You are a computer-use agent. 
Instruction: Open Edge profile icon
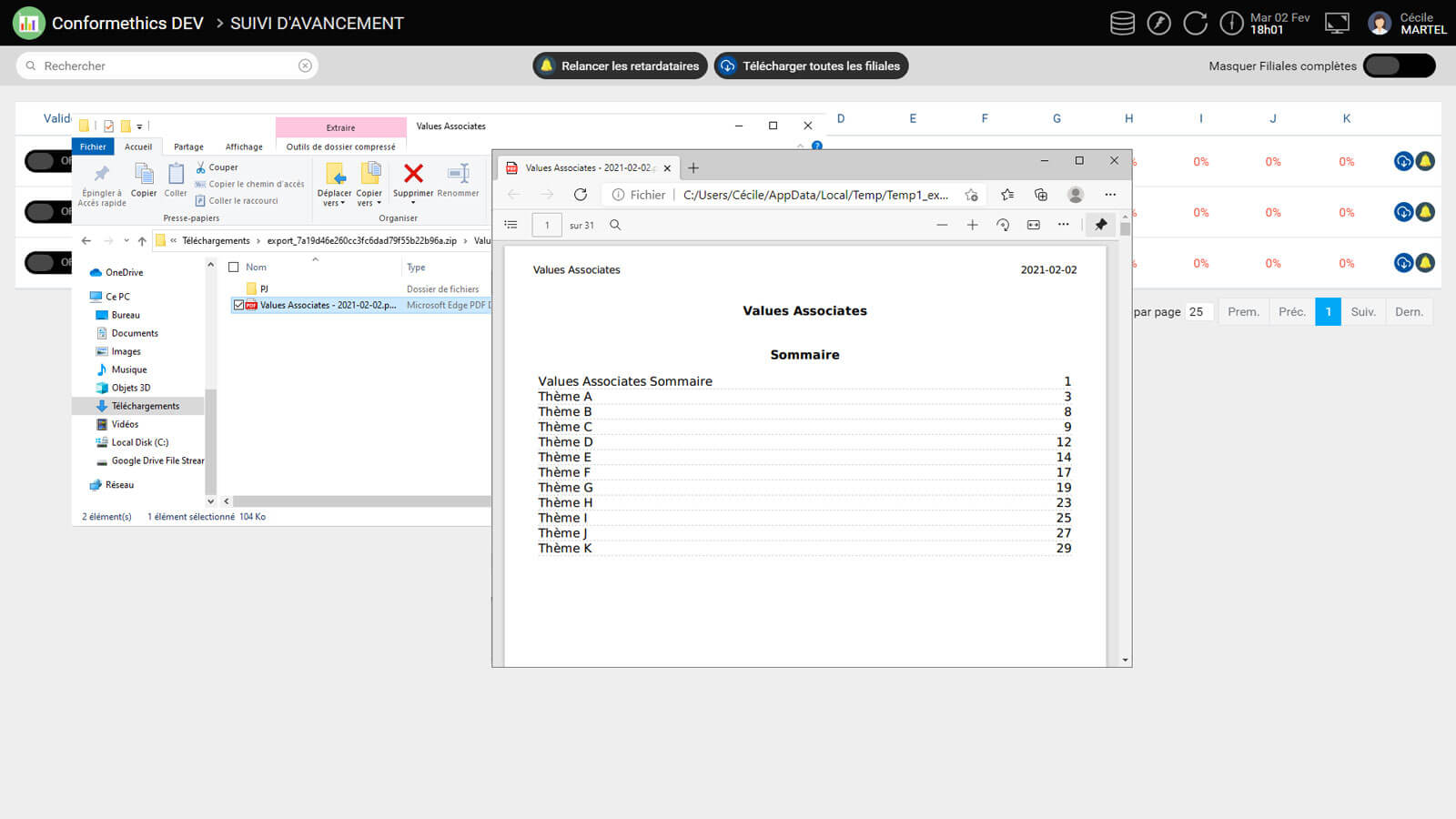1076,195
